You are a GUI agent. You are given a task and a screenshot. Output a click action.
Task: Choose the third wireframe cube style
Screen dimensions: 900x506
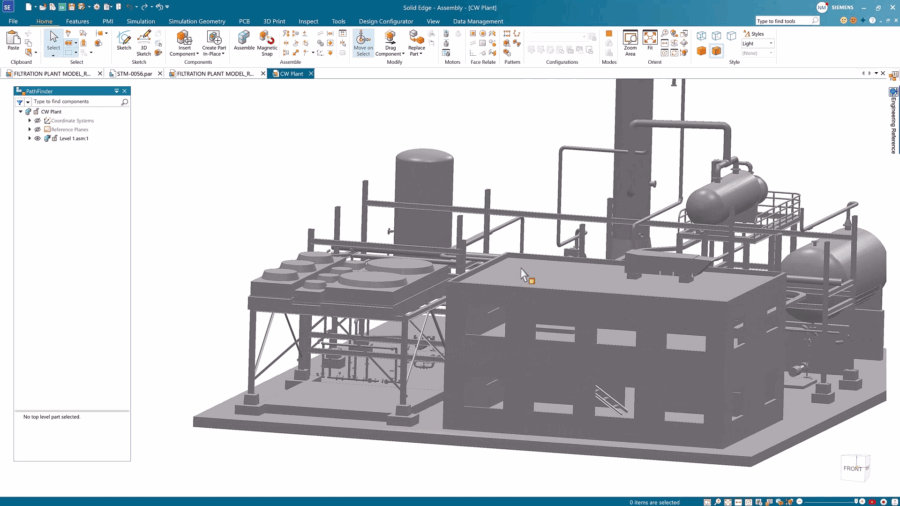click(731, 36)
